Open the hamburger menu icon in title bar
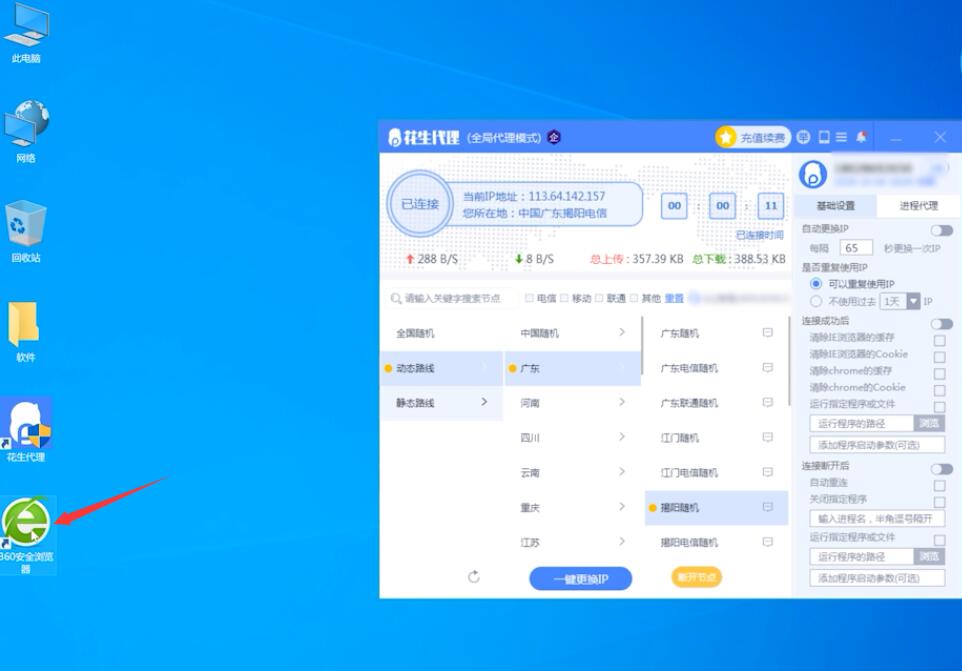Viewport: 962px width, 671px height. tap(842, 137)
